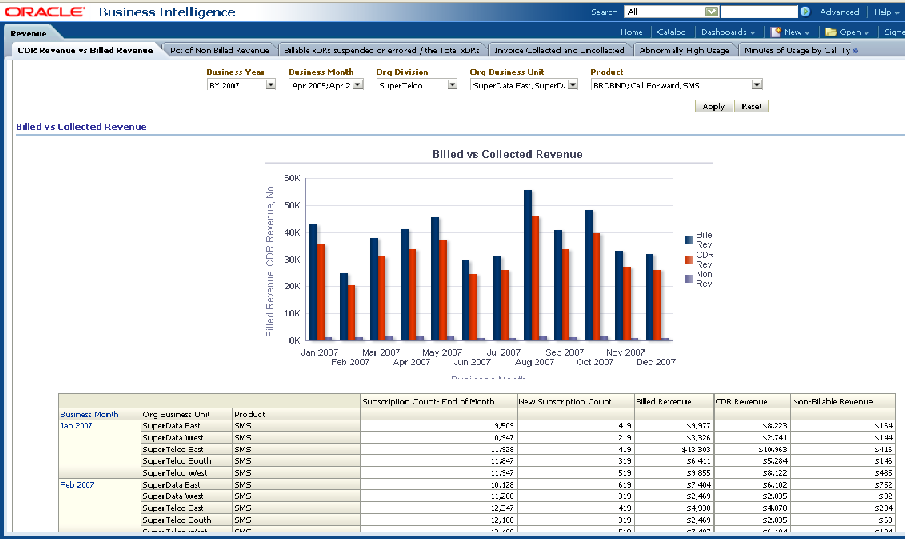Click the Aug 2007 x-axis label
This screenshot has width=905, height=539.
(534, 362)
